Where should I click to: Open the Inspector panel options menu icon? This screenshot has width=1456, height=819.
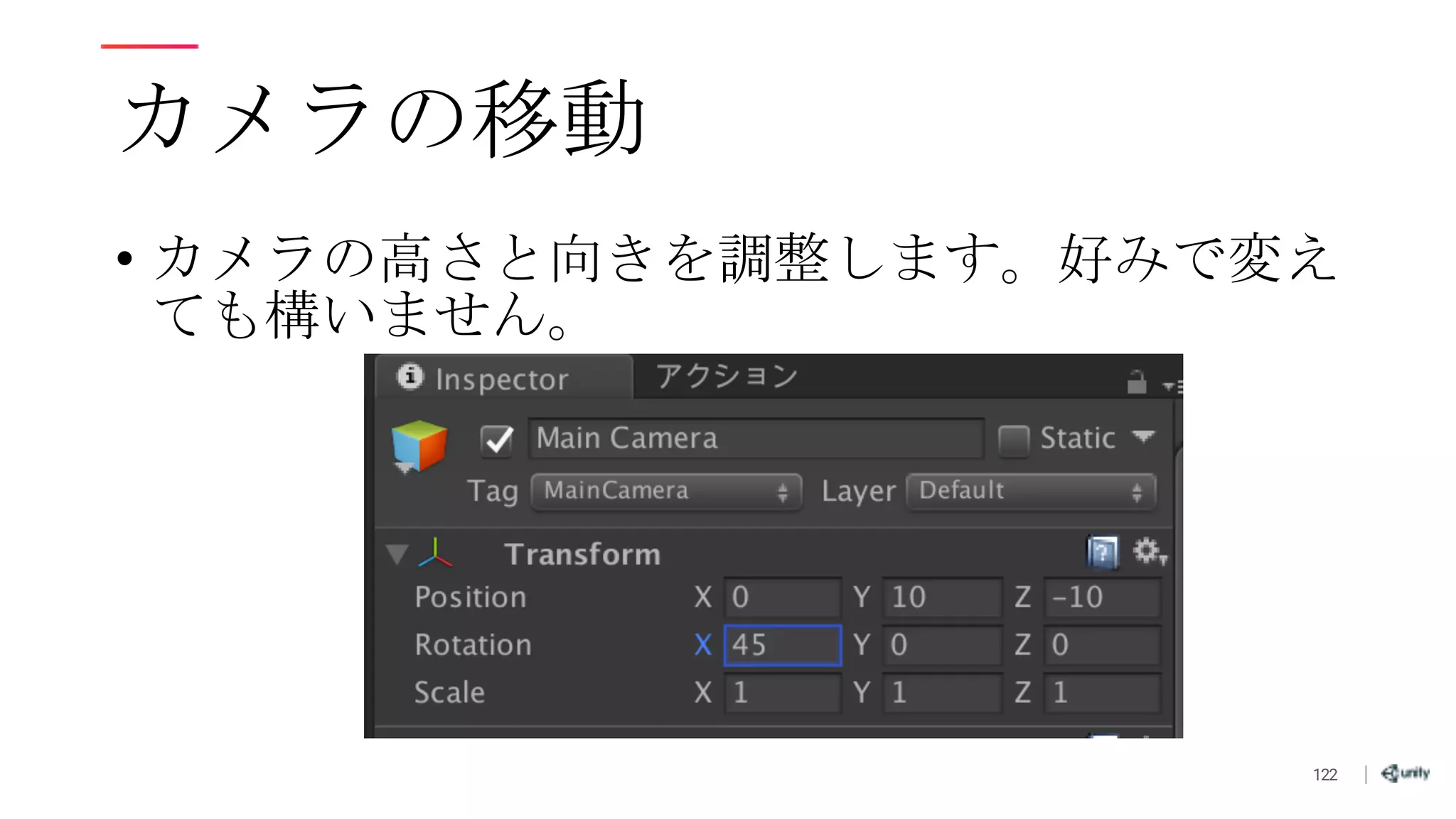1171,386
